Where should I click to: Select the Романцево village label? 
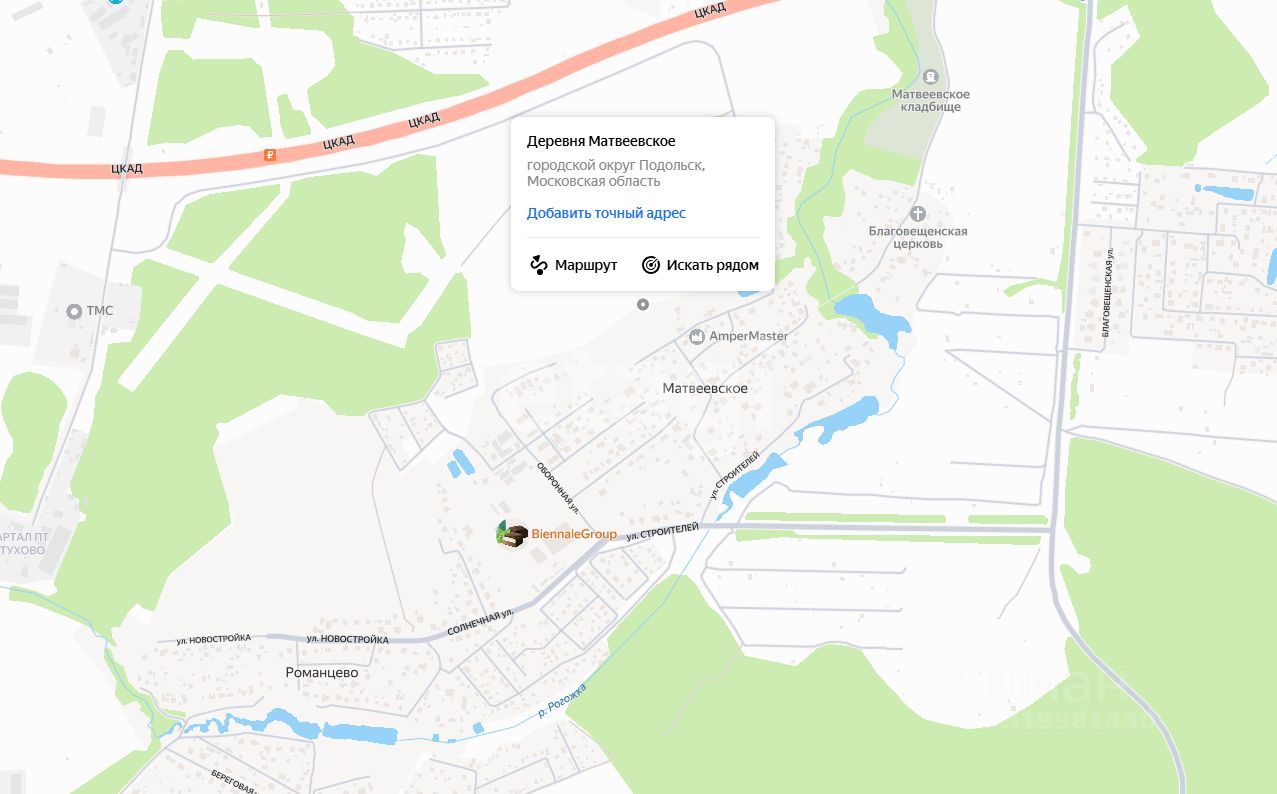coord(322,673)
